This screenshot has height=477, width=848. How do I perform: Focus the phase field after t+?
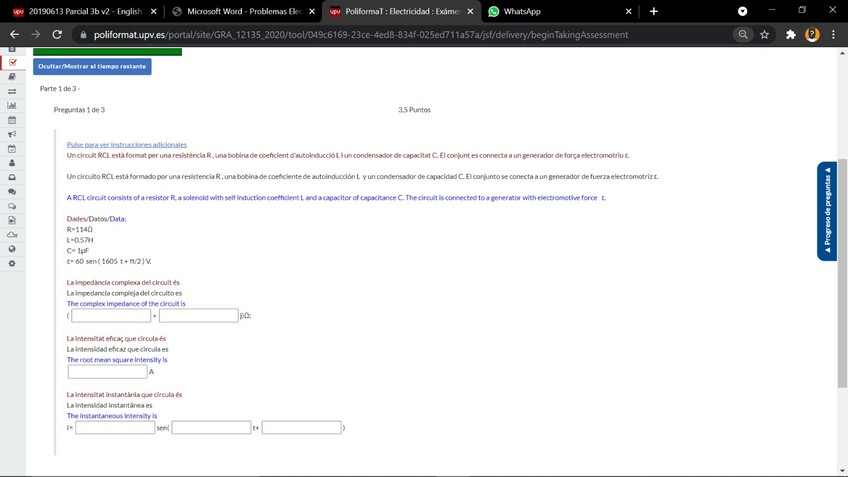point(302,428)
